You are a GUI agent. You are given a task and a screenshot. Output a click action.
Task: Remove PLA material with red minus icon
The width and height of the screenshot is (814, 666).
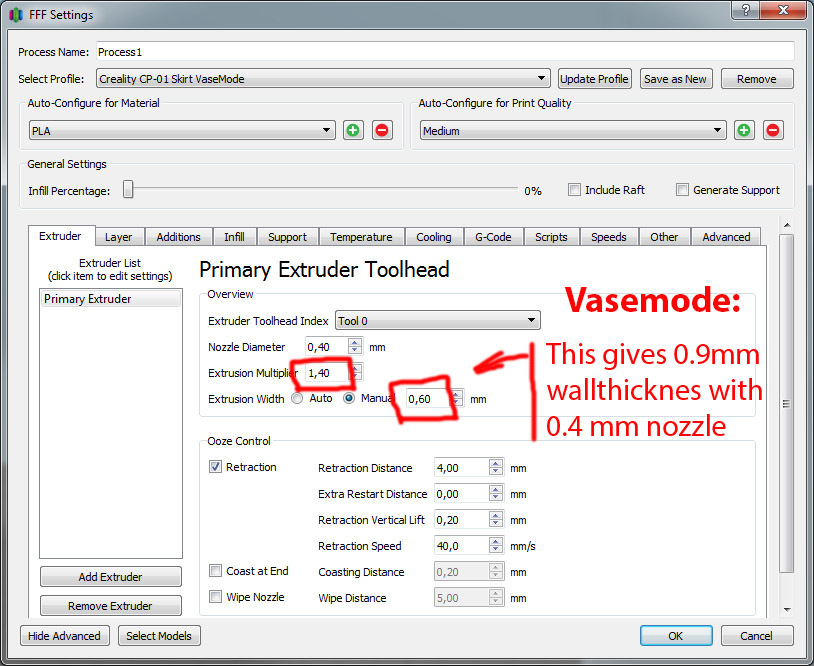382,130
